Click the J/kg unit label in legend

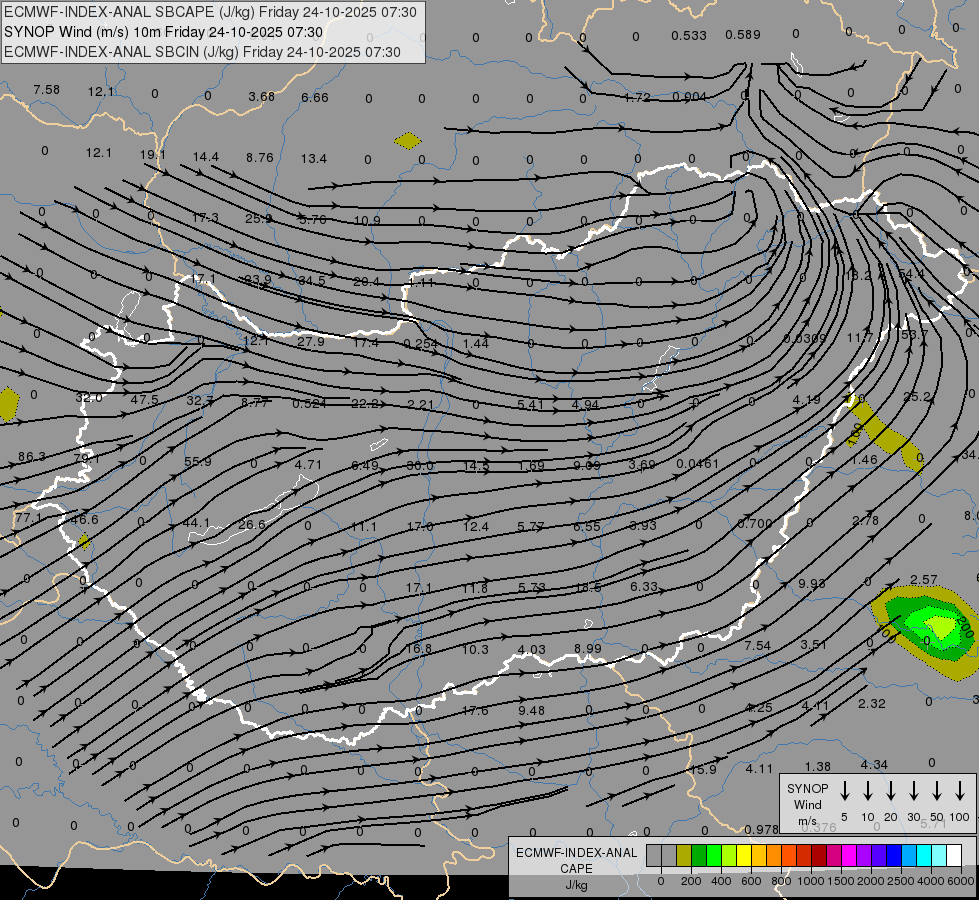click(x=576, y=885)
